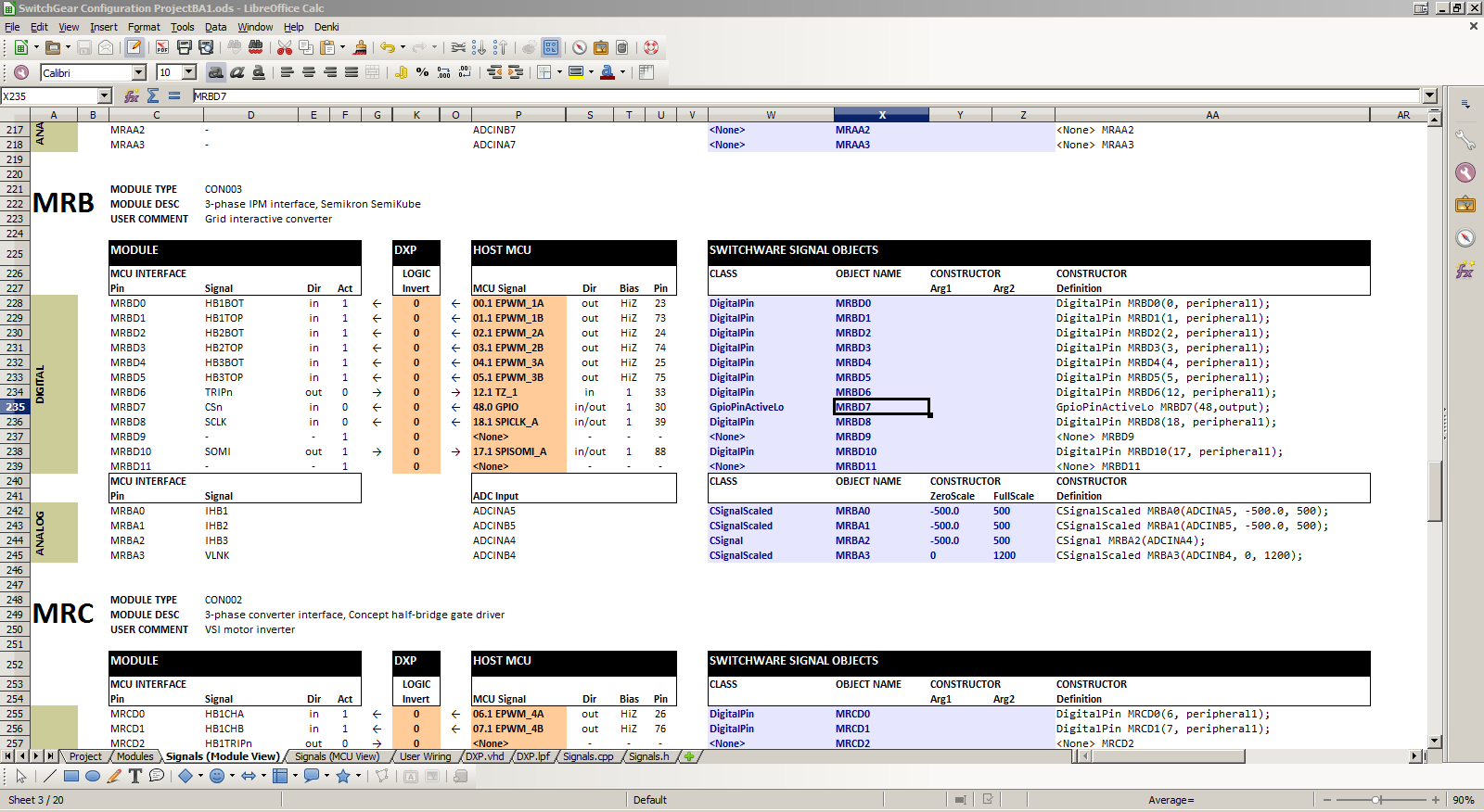Click the Export as PDF icon
Viewport: 1484px width, 812px height.
tap(162, 47)
